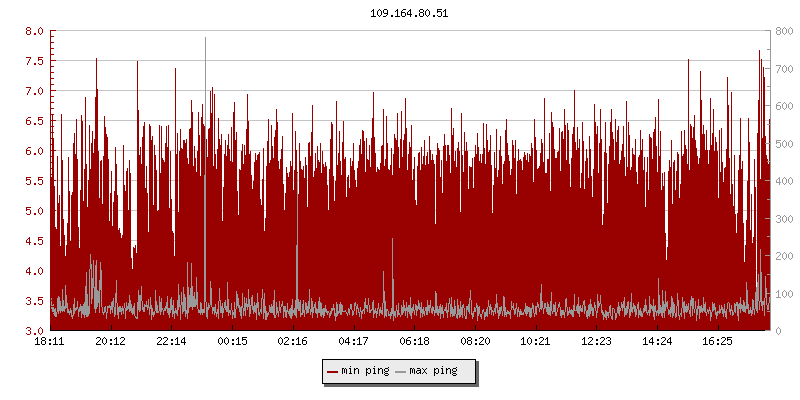
Task: Click the chart title 109.164.80.51
Action: (399, 13)
